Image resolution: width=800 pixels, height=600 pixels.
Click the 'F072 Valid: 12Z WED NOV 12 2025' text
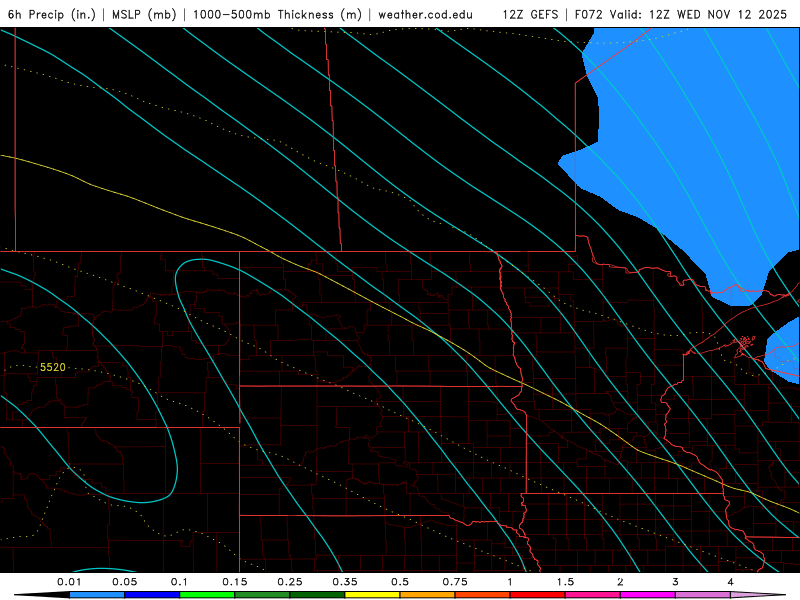click(681, 14)
